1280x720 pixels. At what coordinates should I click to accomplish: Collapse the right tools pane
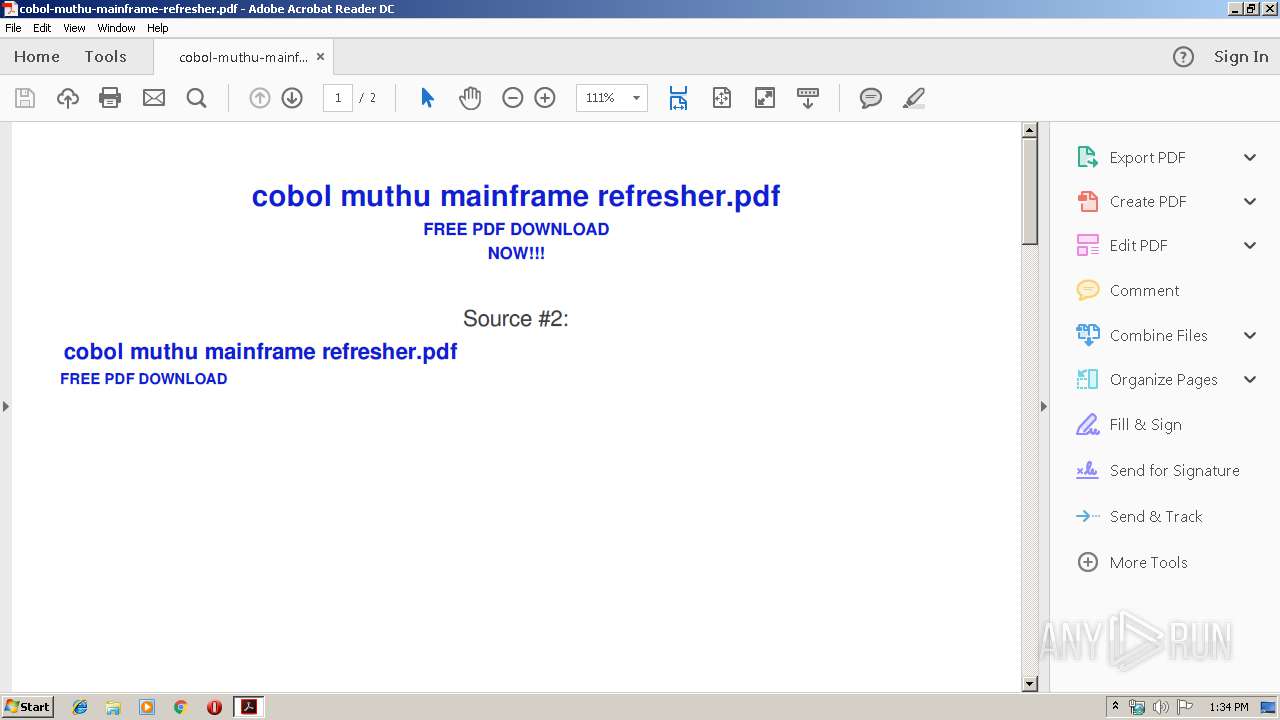[x=1044, y=406]
